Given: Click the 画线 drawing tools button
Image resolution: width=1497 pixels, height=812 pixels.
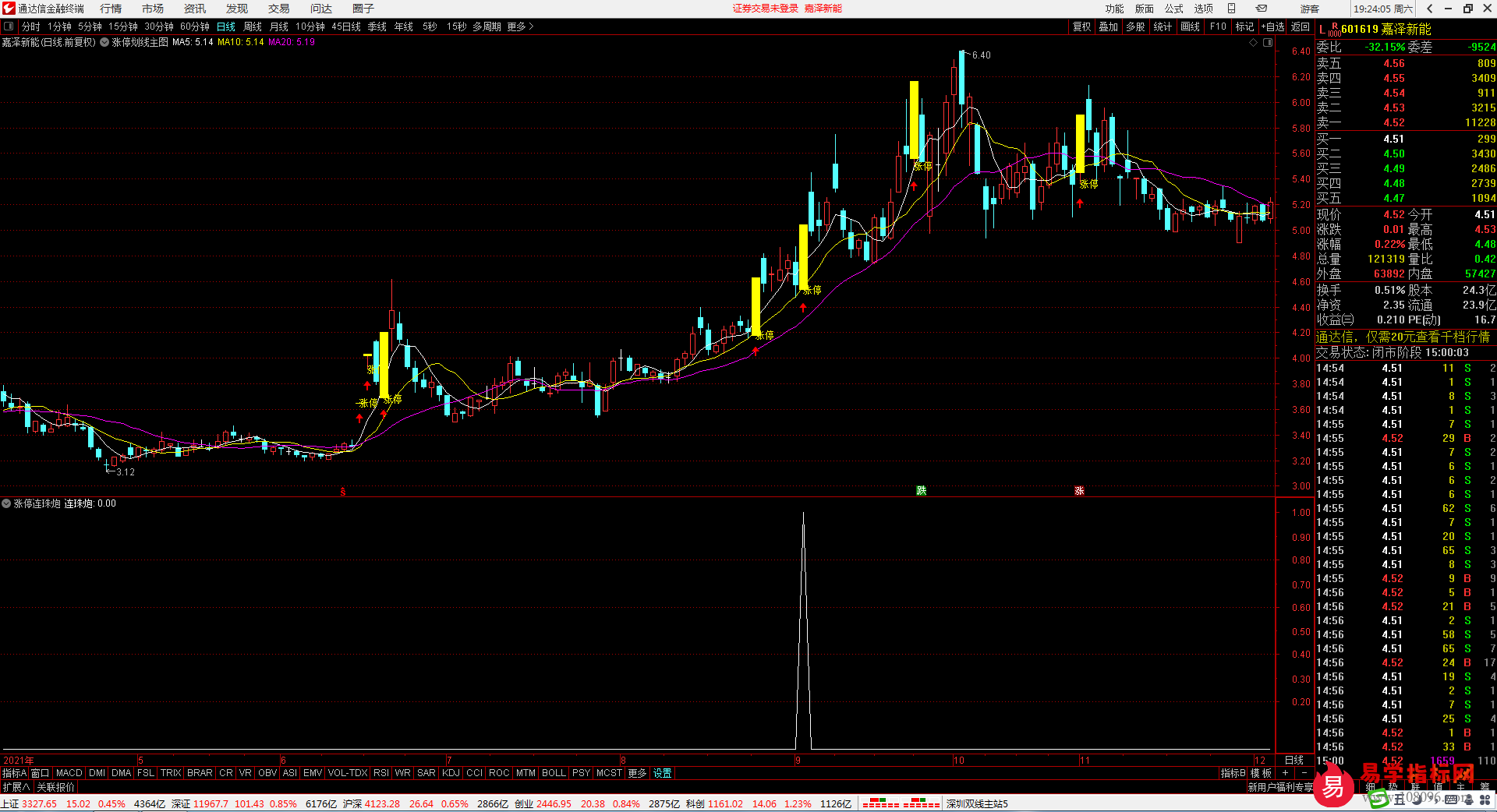Looking at the screenshot, I should [x=1191, y=26].
